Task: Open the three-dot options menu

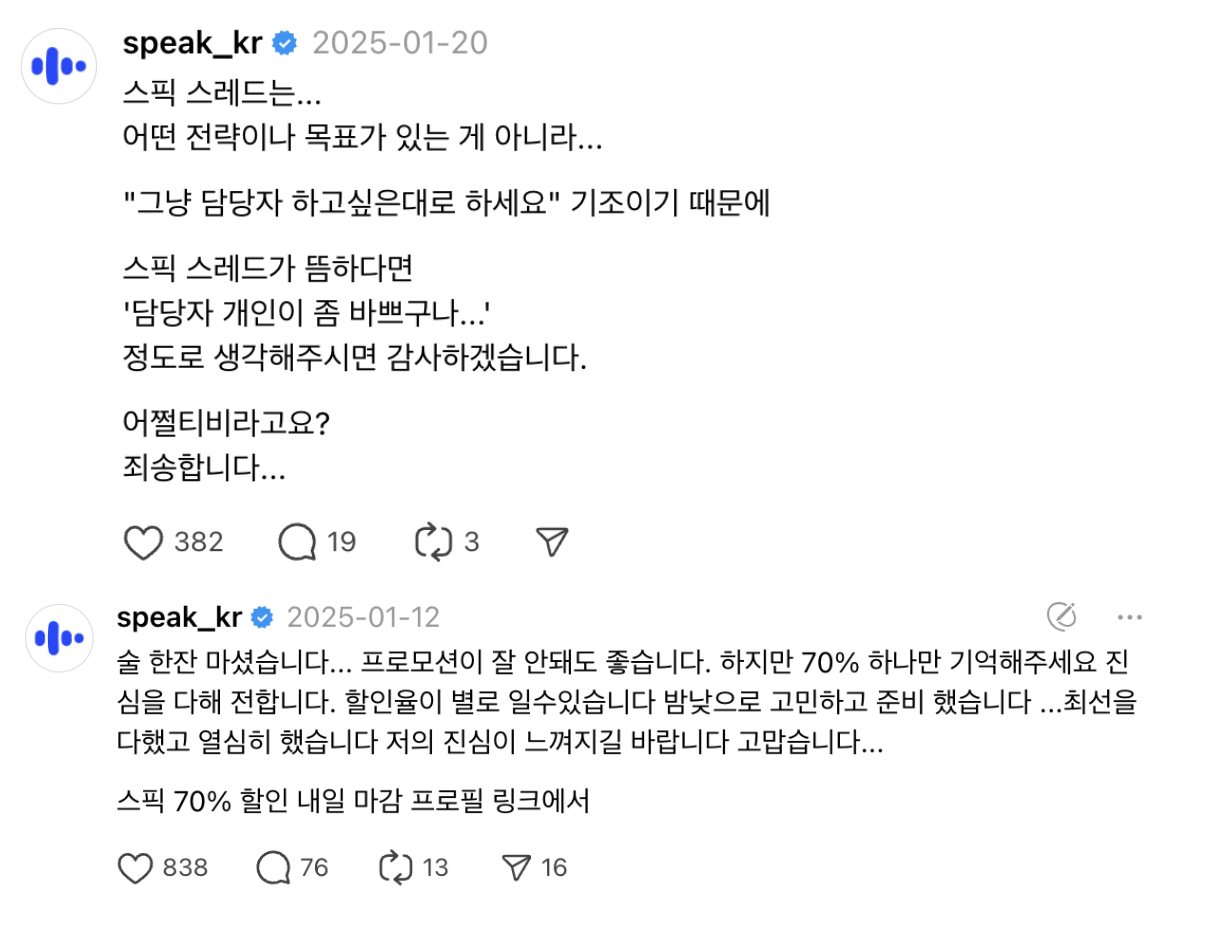Action: tap(1131, 618)
